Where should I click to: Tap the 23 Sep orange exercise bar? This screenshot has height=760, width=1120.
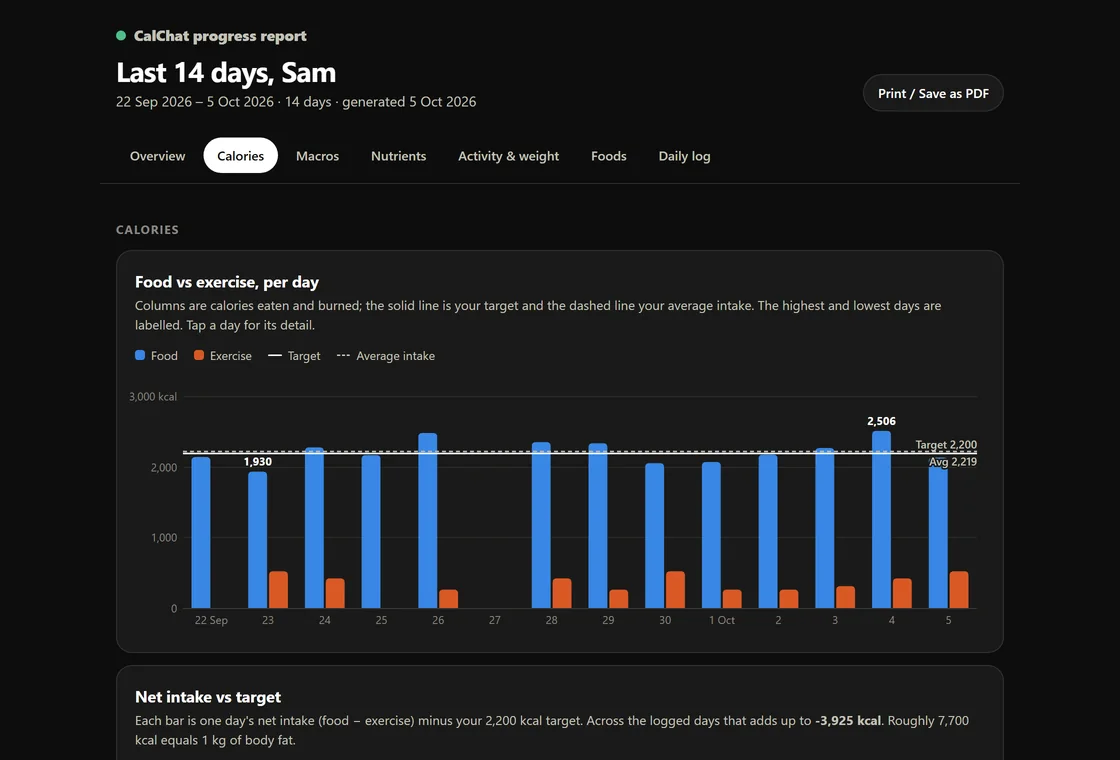[x=279, y=590]
